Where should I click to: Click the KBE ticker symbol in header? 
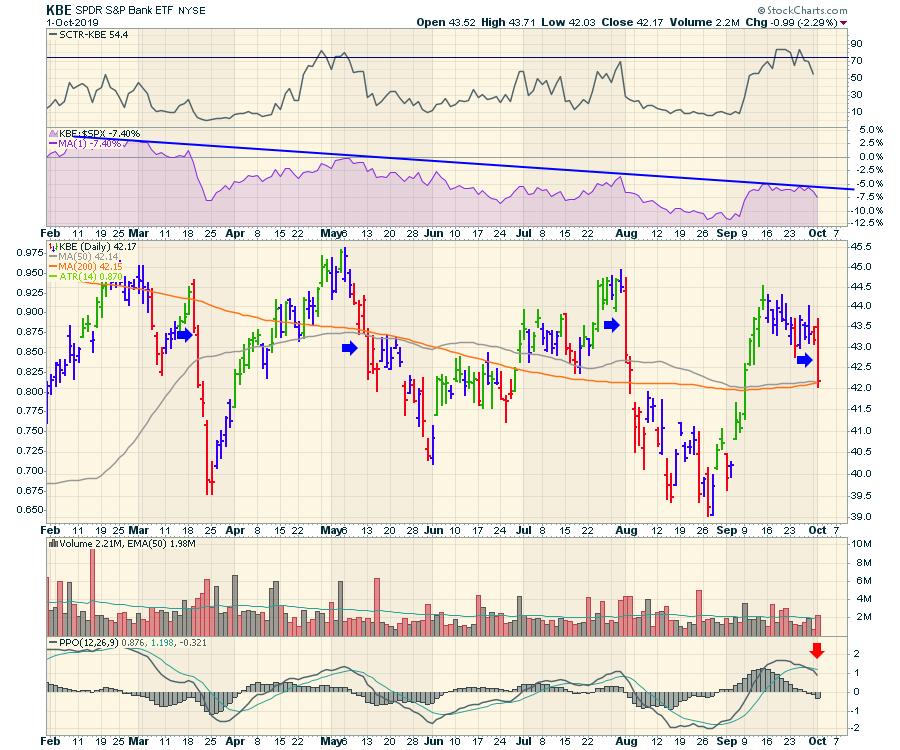59,10
